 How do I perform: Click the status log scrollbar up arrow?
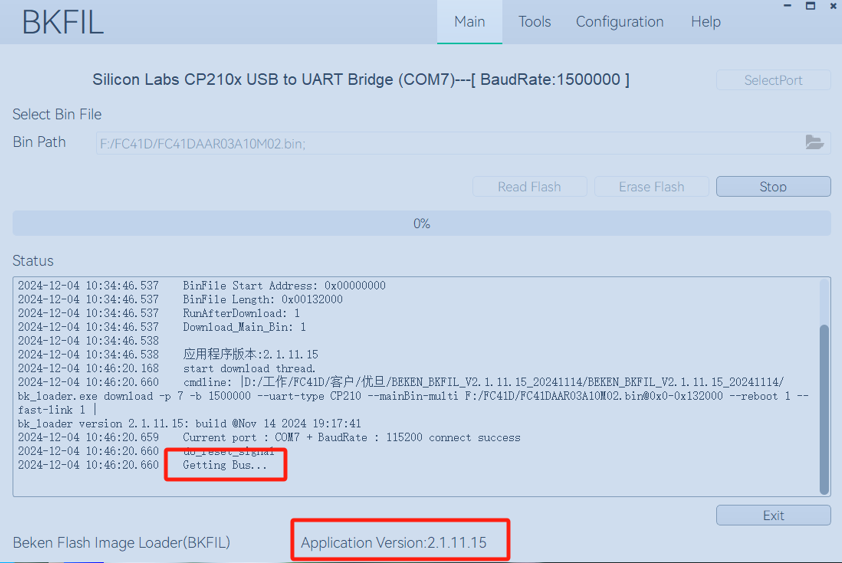pos(824,284)
